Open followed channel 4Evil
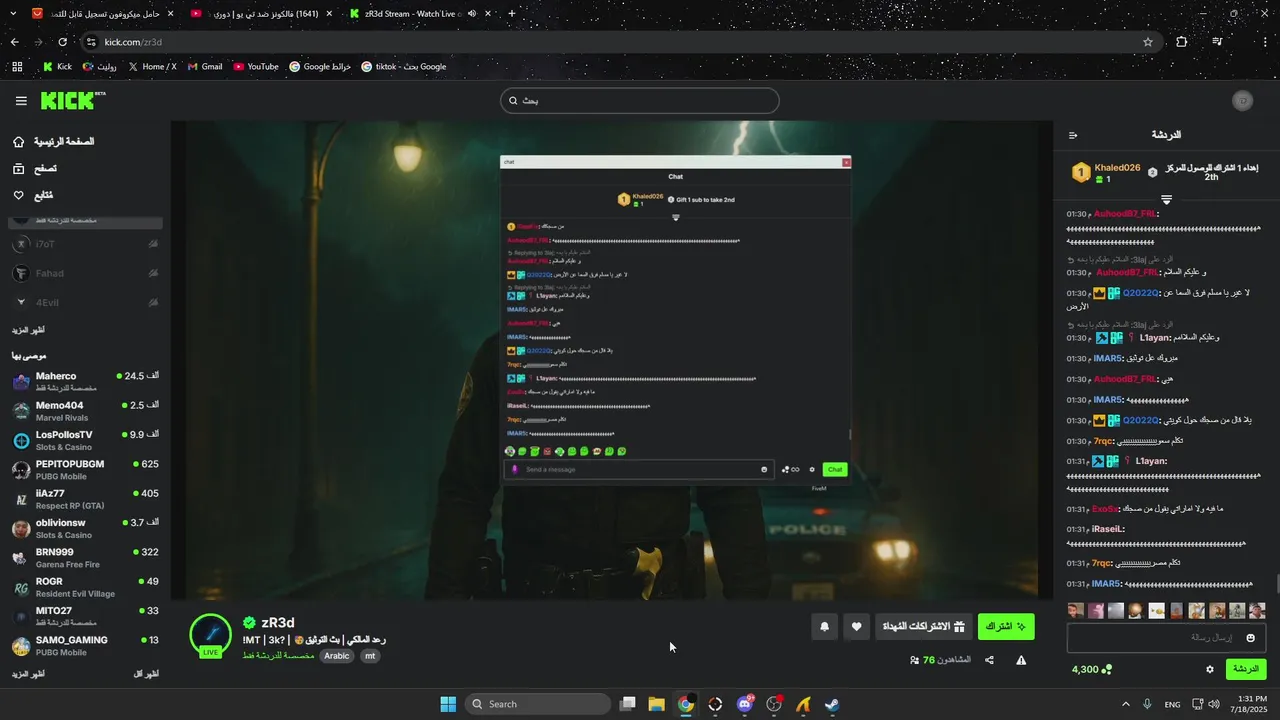Image resolution: width=1280 pixels, height=720 pixels. [x=85, y=302]
